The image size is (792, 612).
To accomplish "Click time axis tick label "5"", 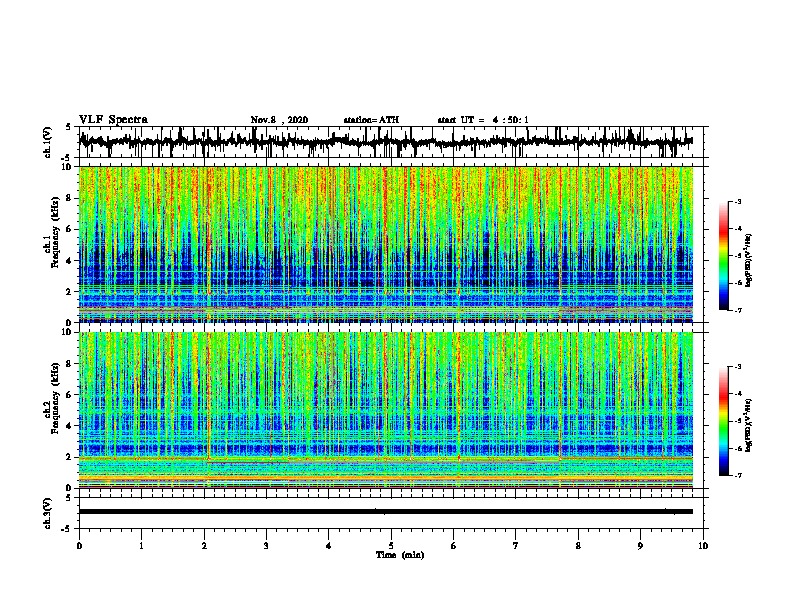I will 391,546.
